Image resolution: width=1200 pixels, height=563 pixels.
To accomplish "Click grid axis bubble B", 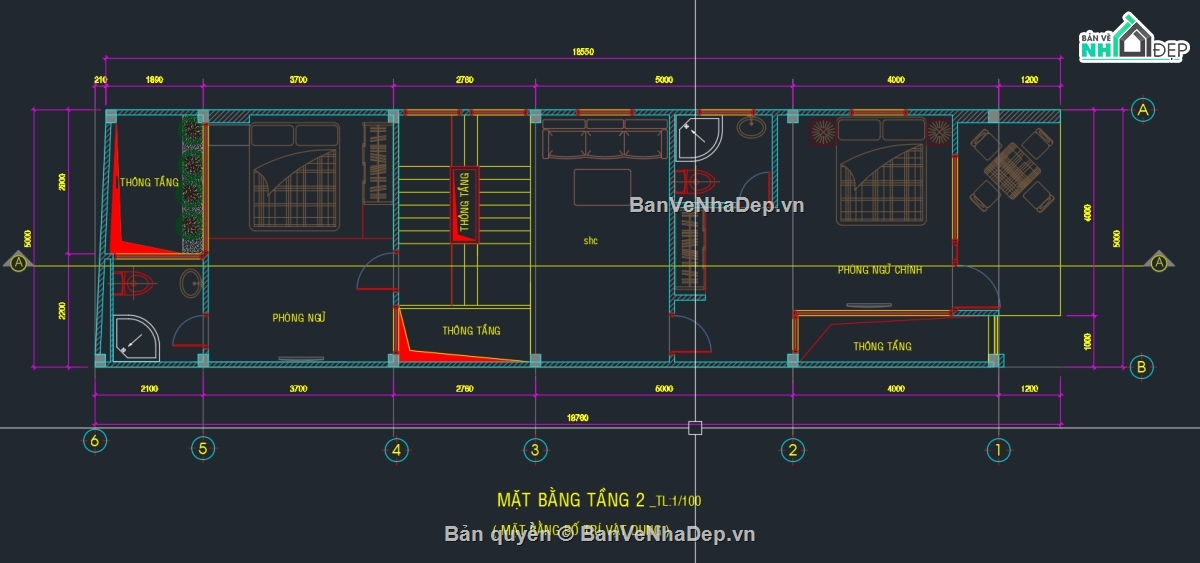I will [x=1142, y=366].
